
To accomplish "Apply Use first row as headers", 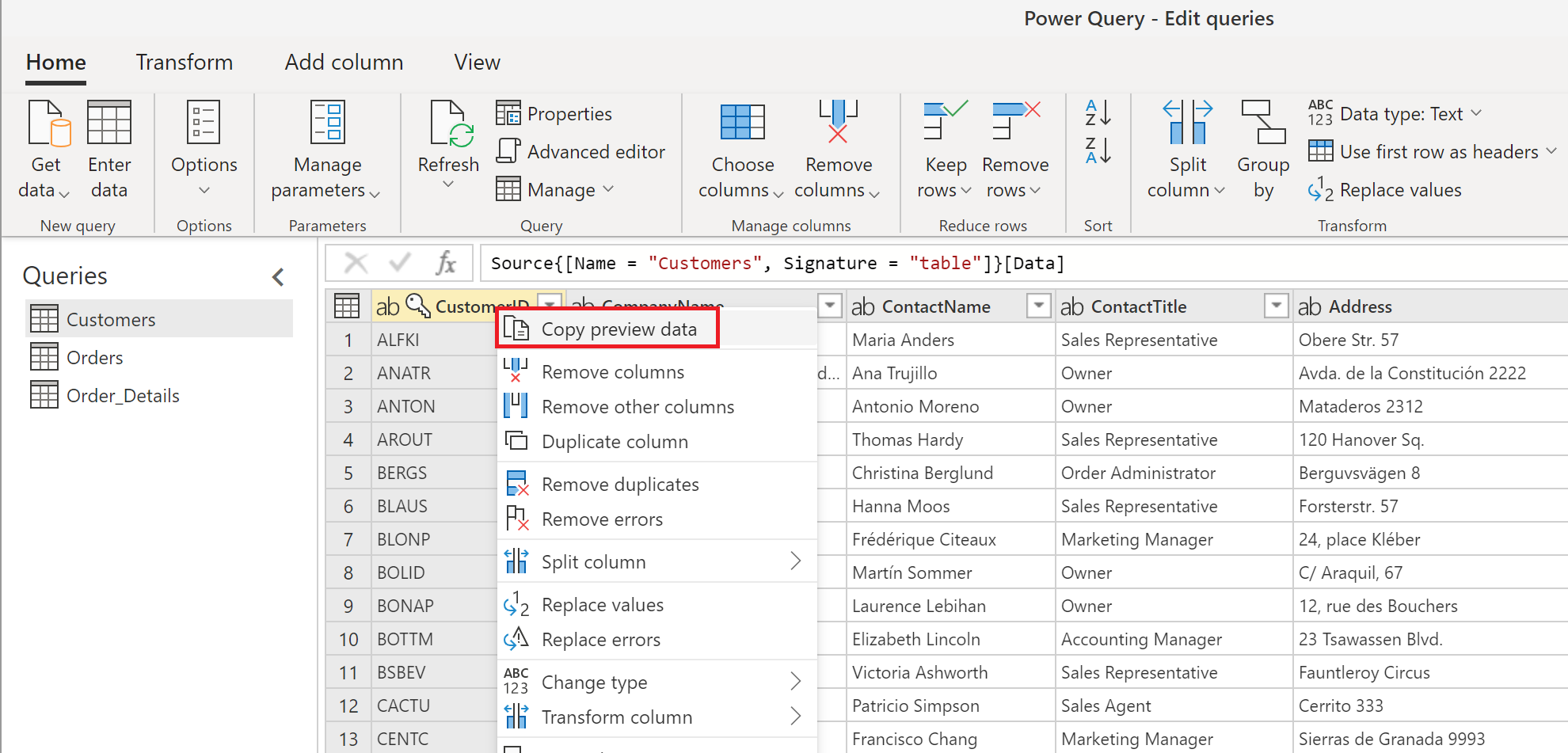I will (x=1433, y=151).
